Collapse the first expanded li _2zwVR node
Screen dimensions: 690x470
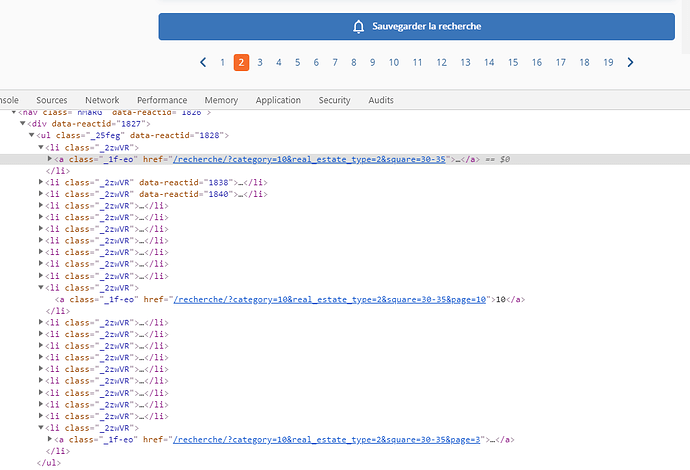(x=41, y=147)
